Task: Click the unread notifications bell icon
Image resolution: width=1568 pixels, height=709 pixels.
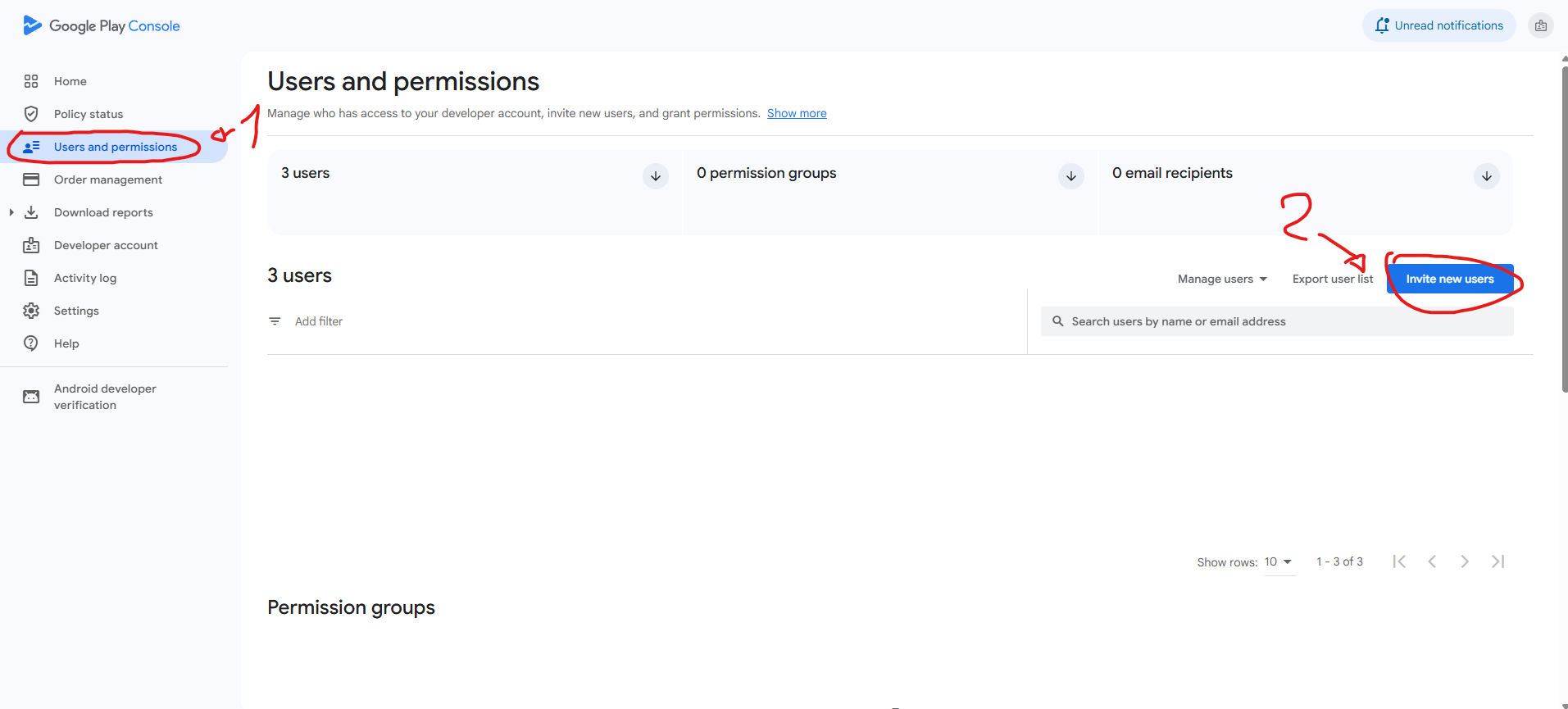Action: click(1382, 25)
